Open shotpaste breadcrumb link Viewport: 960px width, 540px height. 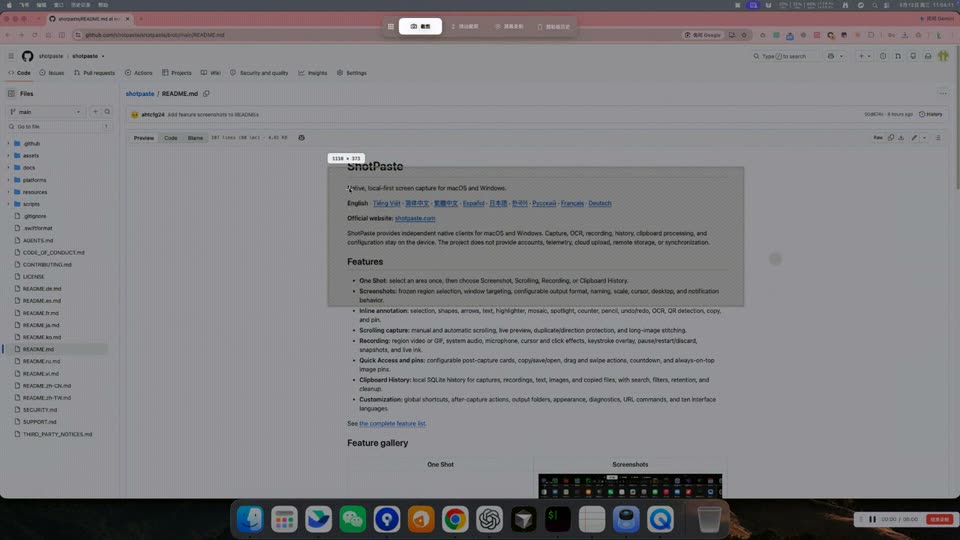(x=140, y=94)
